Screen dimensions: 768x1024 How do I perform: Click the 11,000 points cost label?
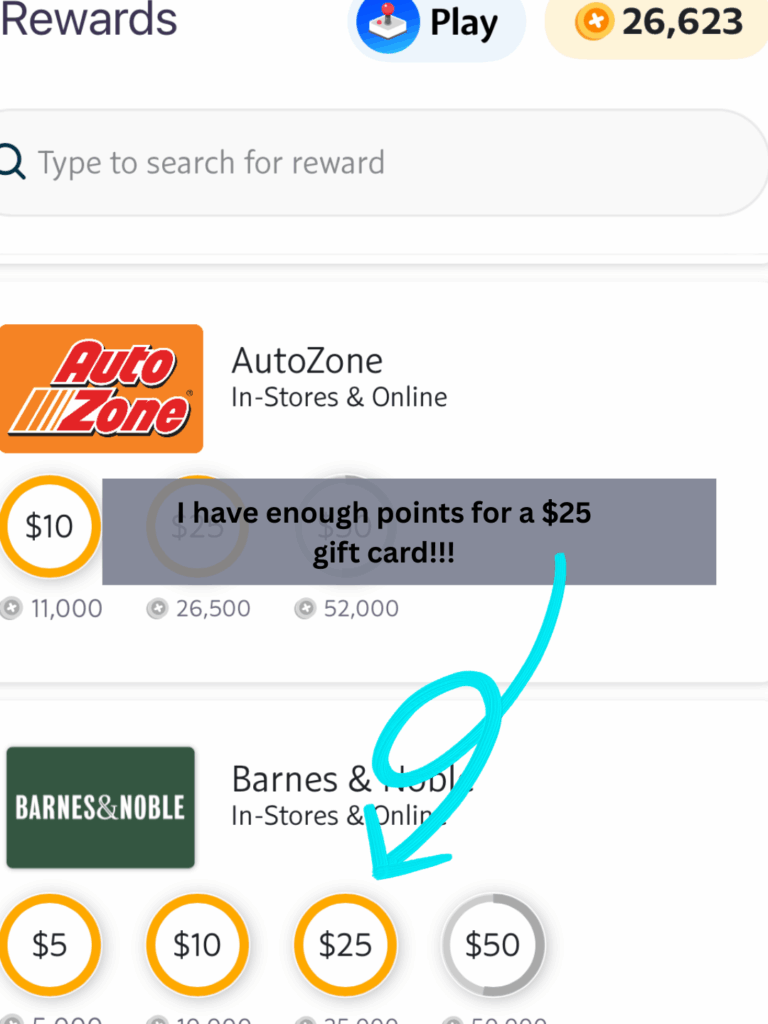(65, 608)
